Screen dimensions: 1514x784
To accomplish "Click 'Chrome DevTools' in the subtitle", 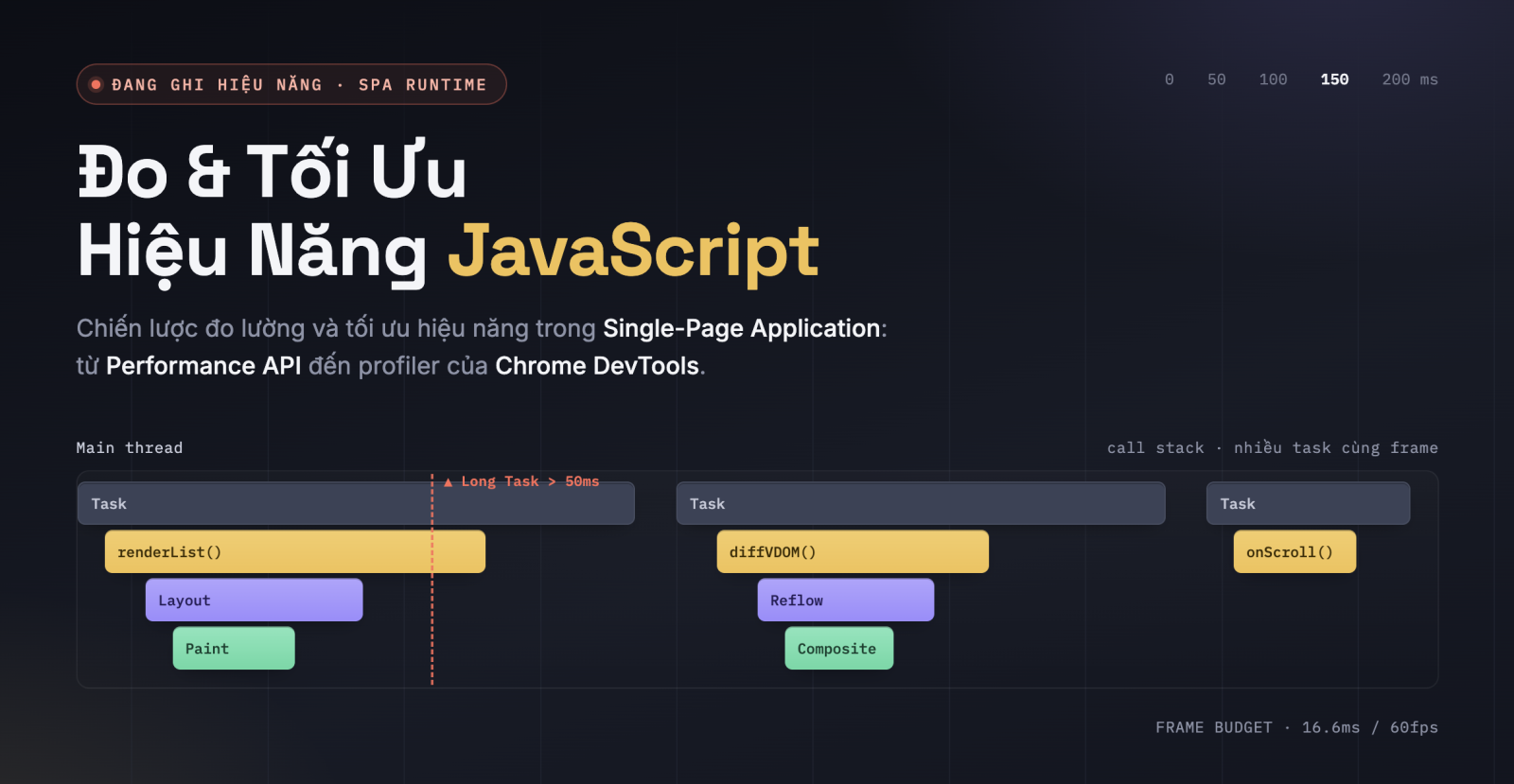I will click(x=597, y=366).
